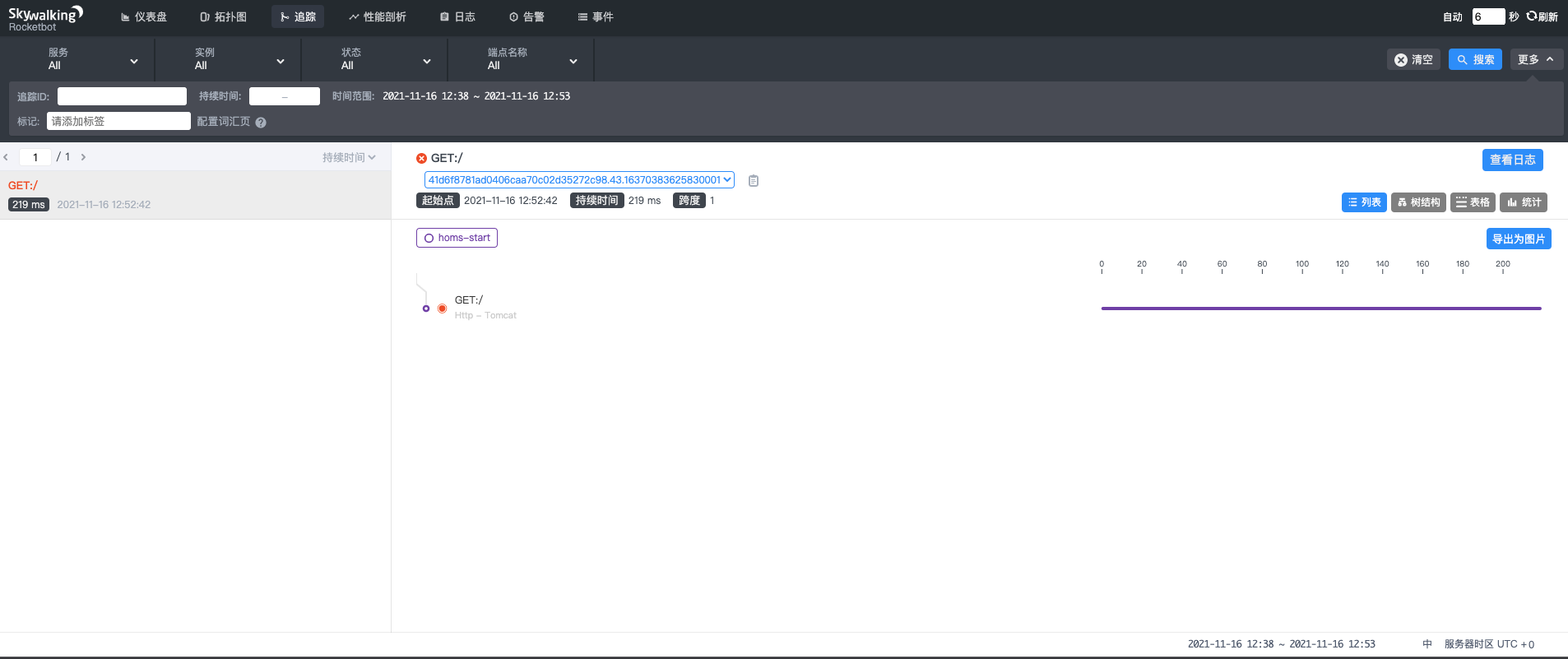Viewport: 1568px width, 659px height.
Task: Click the 219 ms badge in trace list
Action: coord(29,205)
